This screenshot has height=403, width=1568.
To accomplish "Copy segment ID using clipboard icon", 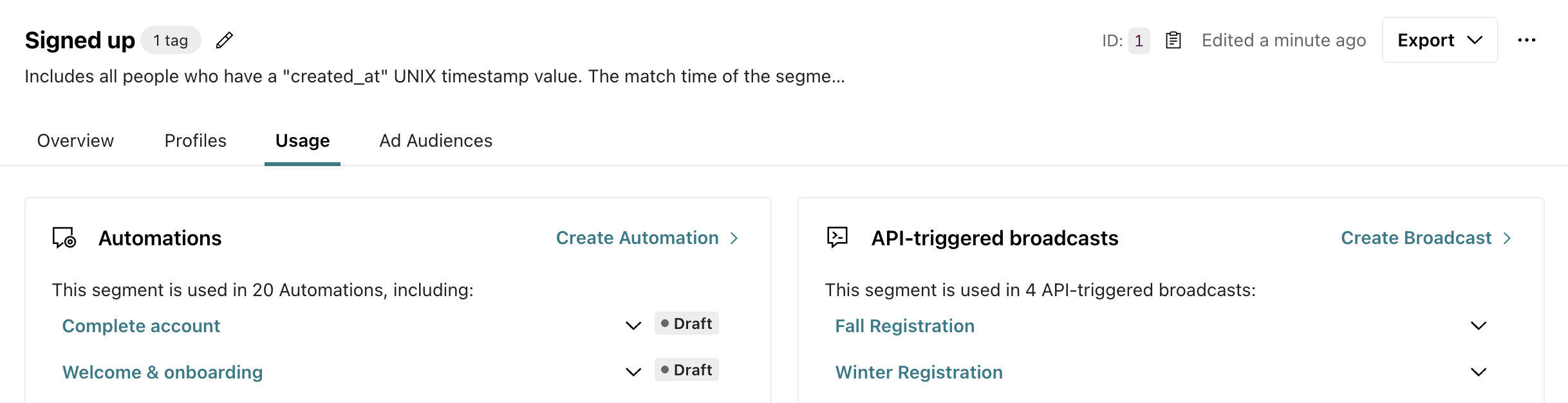I will [x=1173, y=41].
